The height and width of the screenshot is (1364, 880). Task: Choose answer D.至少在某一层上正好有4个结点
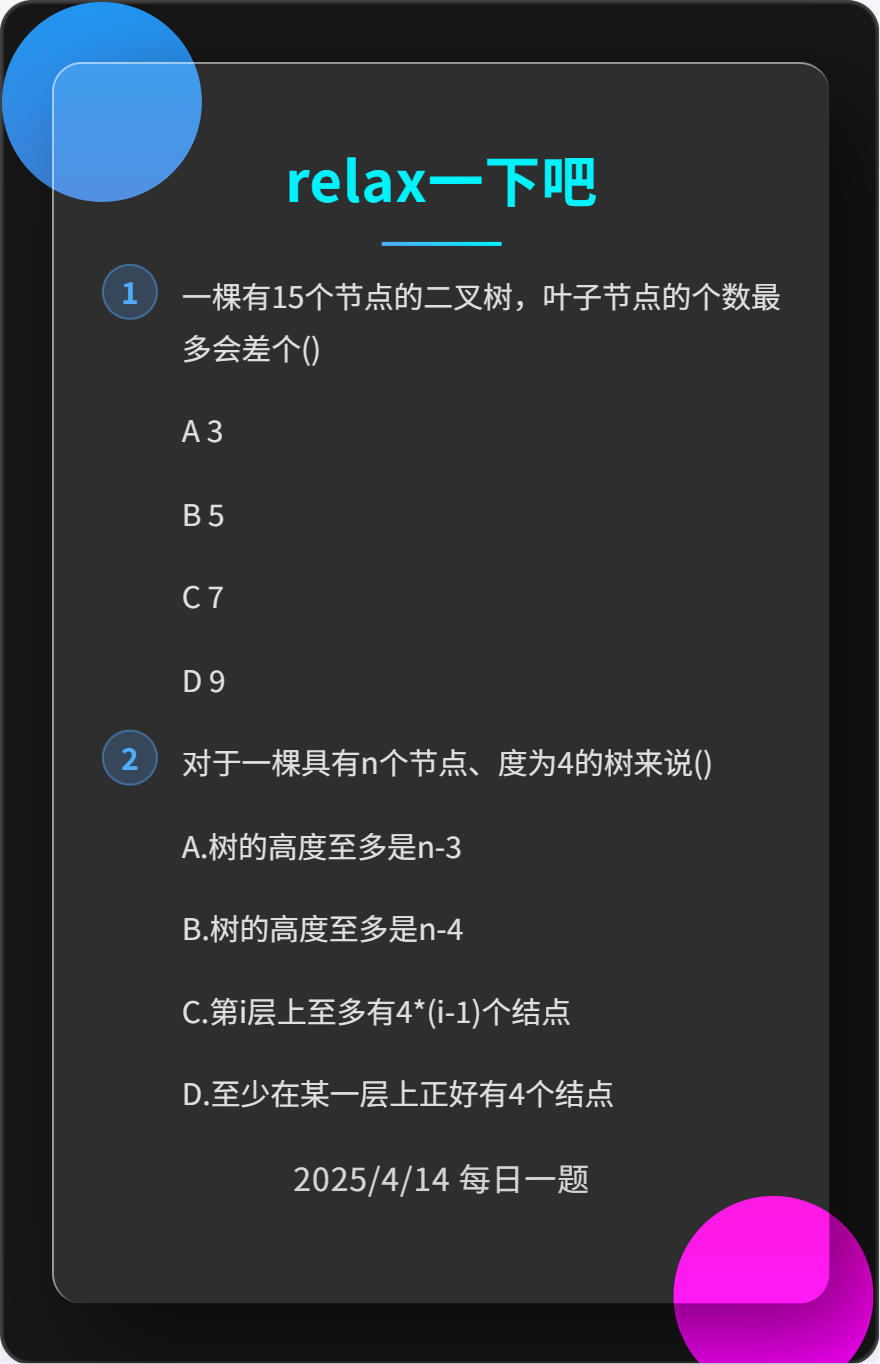point(398,1094)
